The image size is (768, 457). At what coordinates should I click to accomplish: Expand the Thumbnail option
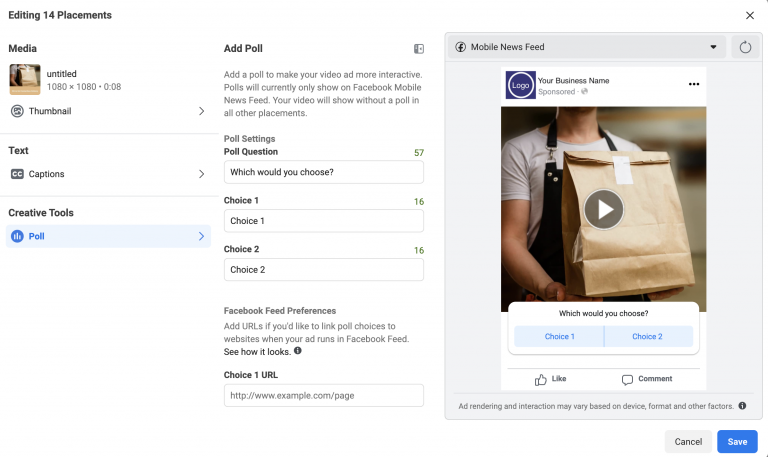click(108, 111)
